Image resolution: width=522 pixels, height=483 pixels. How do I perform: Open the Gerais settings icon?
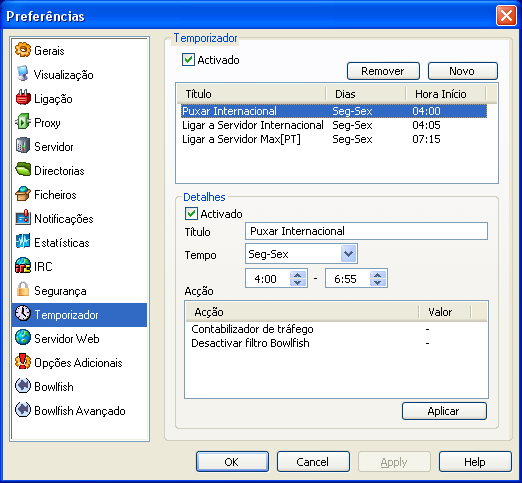23,50
